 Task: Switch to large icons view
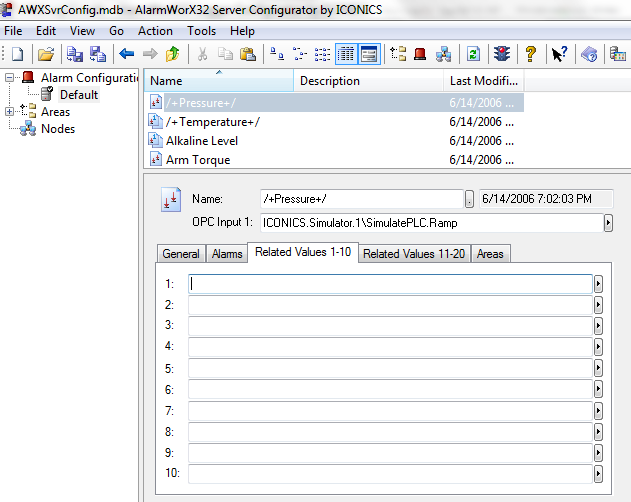point(276,54)
